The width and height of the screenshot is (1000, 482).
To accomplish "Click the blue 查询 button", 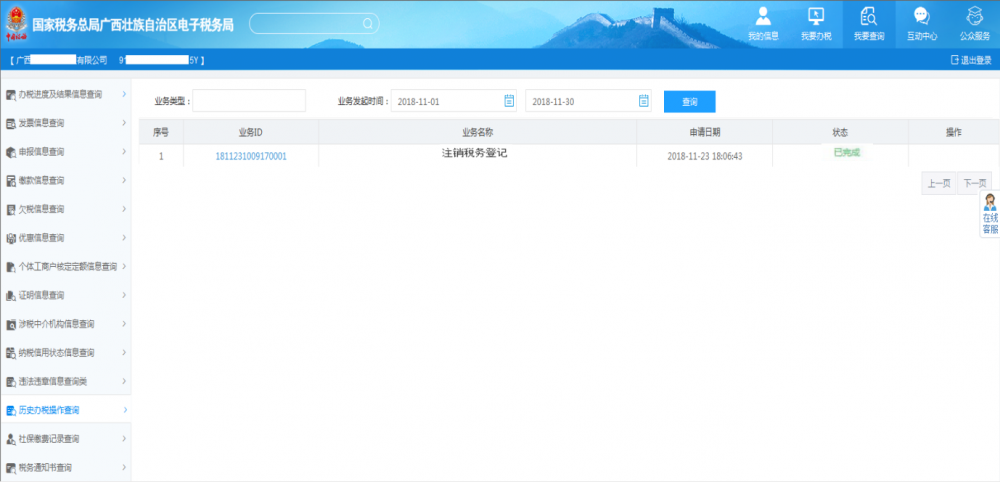I will click(689, 102).
